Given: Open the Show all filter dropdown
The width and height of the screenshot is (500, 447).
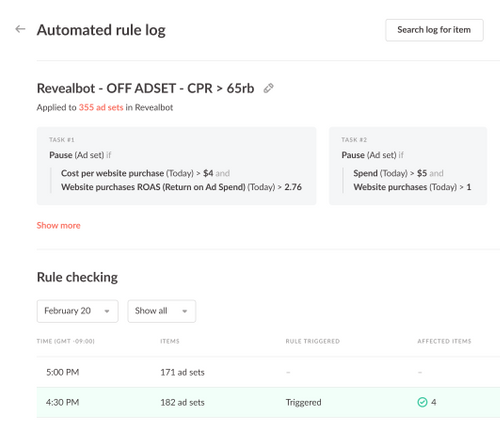Looking at the screenshot, I should 162,311.
